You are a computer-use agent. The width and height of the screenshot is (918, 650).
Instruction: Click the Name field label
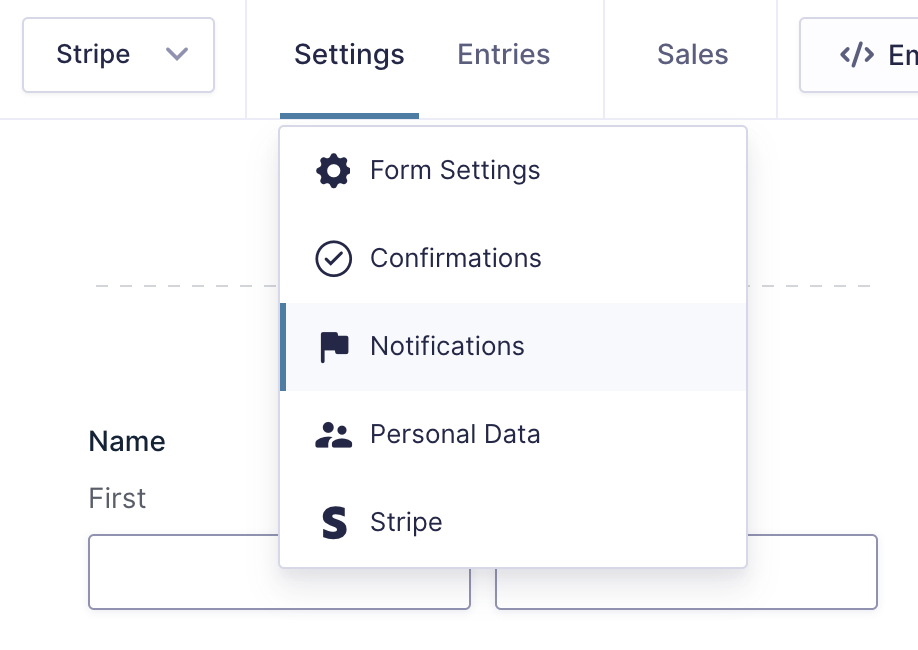coord(127,441)
